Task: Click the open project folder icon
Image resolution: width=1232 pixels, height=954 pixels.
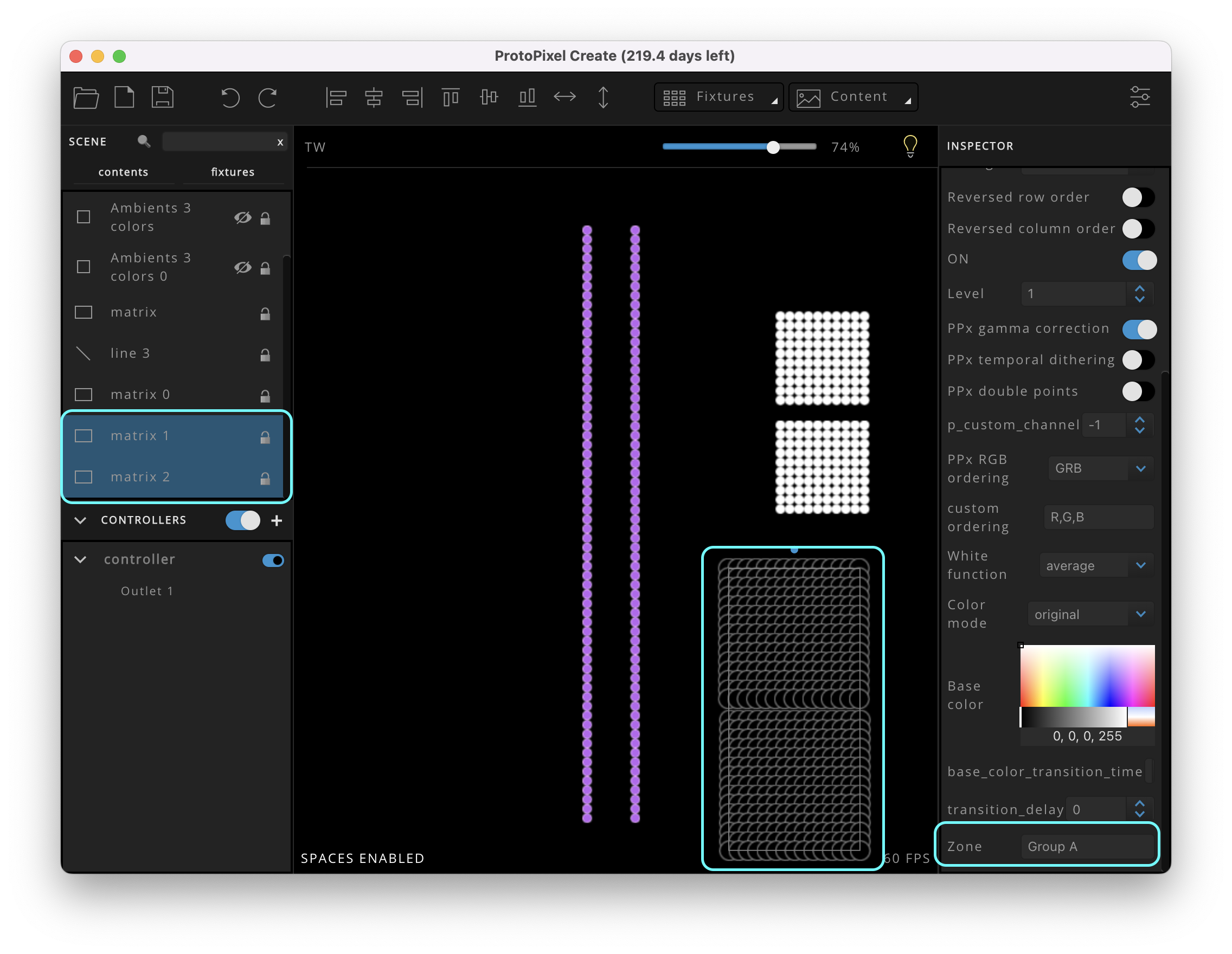Action: tap(86, 97)
